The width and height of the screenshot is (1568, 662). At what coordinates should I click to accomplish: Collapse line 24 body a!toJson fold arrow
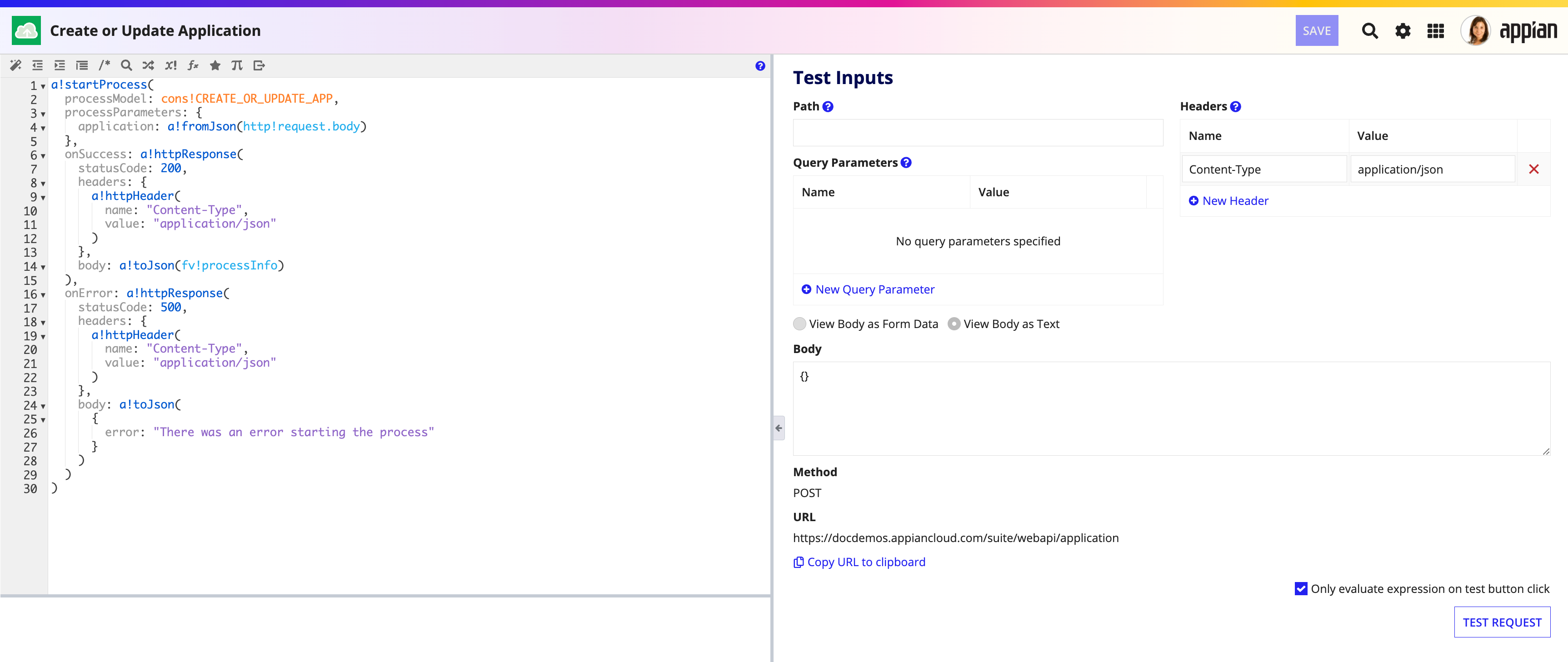click(x=43, y=406)
